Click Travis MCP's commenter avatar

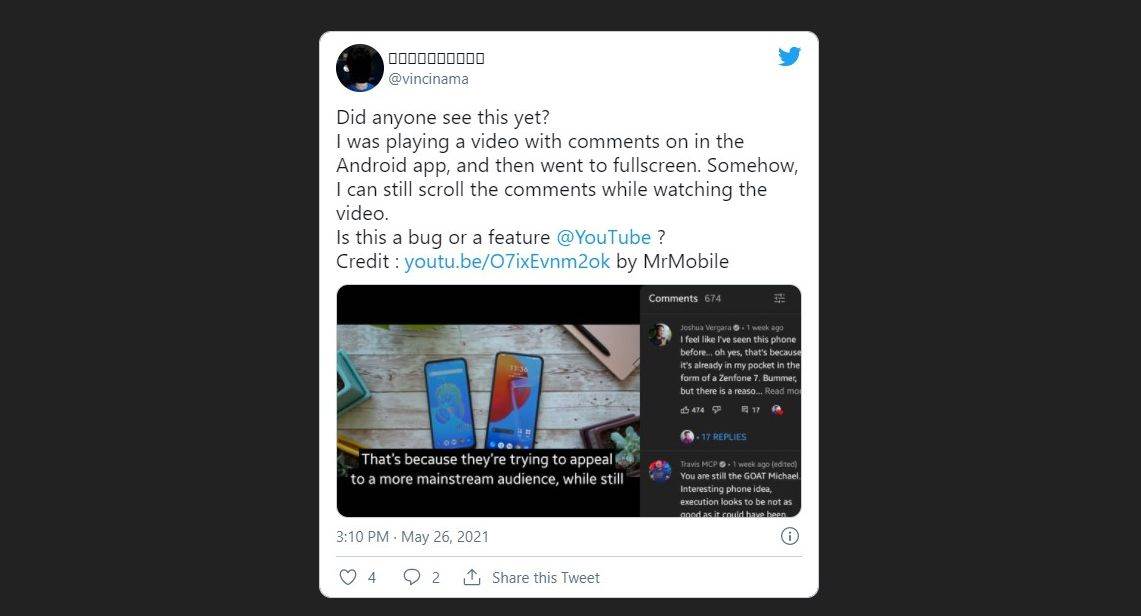[x=660, y=470]
